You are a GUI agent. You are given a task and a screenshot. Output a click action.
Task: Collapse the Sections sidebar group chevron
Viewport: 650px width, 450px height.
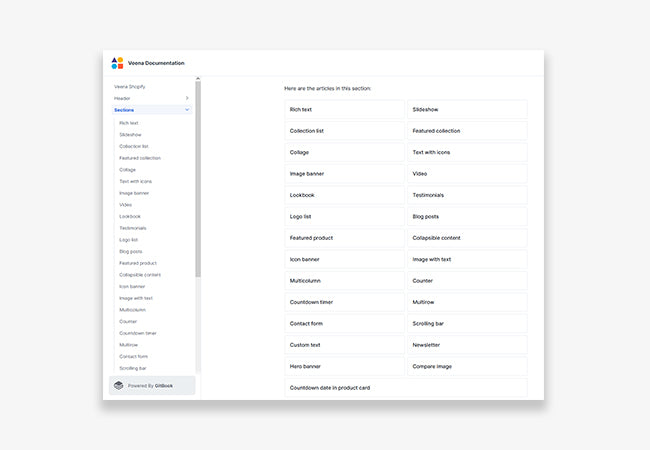coord(187,110)
